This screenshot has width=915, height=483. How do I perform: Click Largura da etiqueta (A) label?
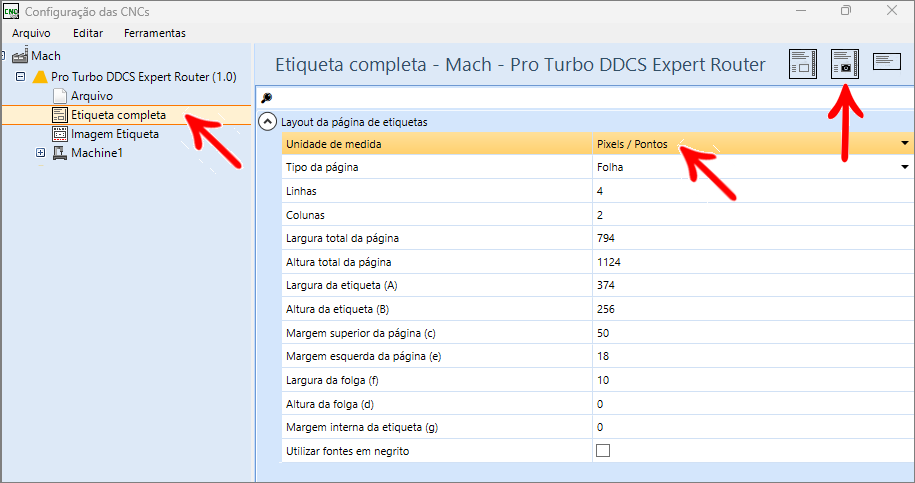tap(341, 285)
